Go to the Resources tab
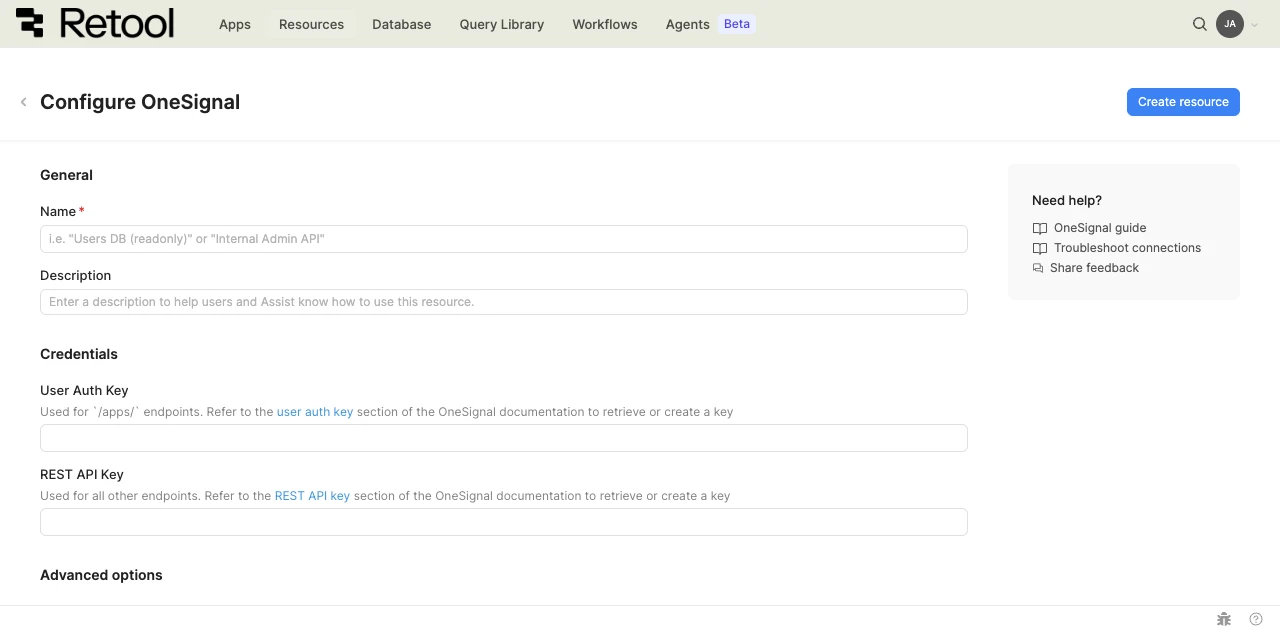 point(311,24)
